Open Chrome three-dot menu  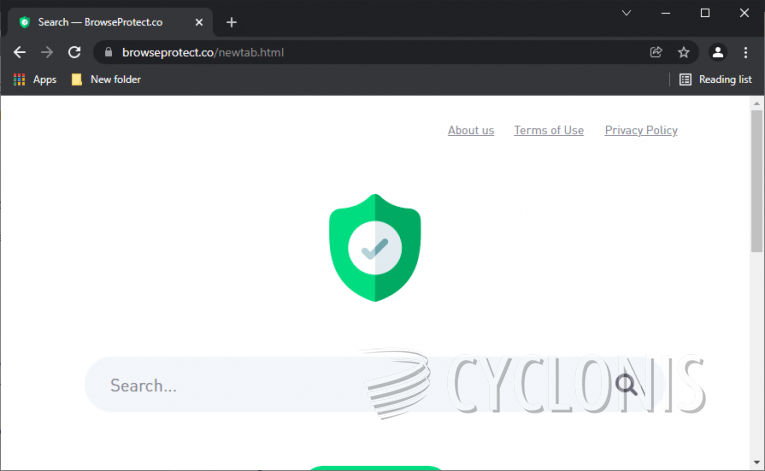pyautogui.click(x=746, y=52)
